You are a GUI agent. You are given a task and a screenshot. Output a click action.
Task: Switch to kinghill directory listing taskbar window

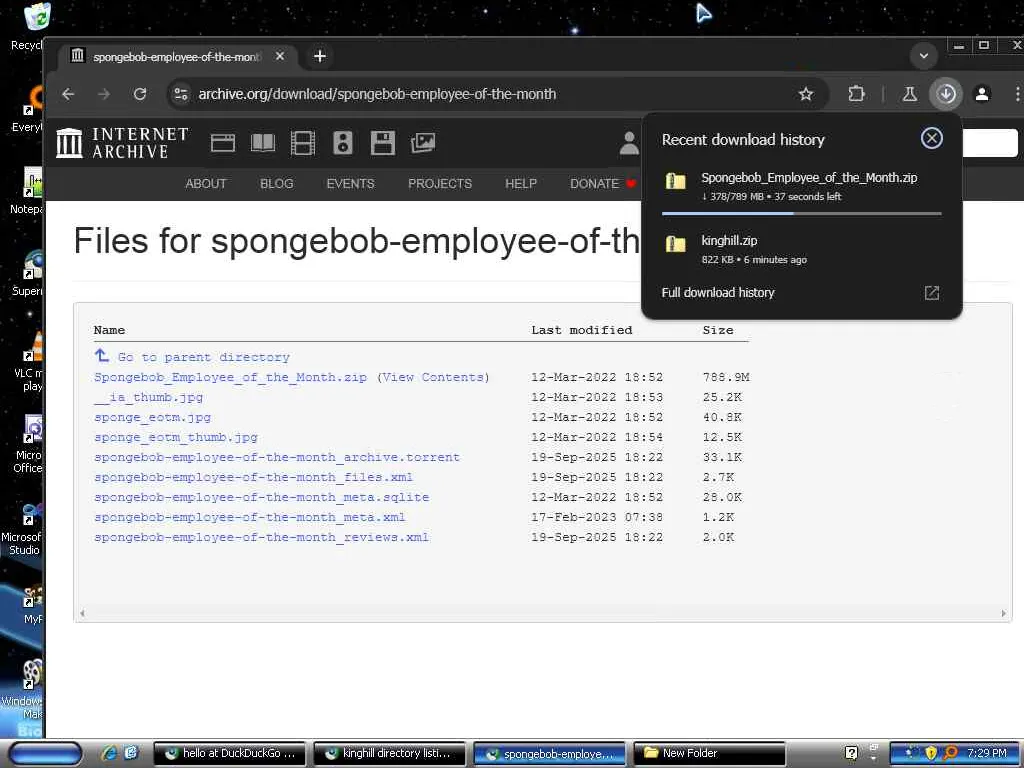(390, 754)
